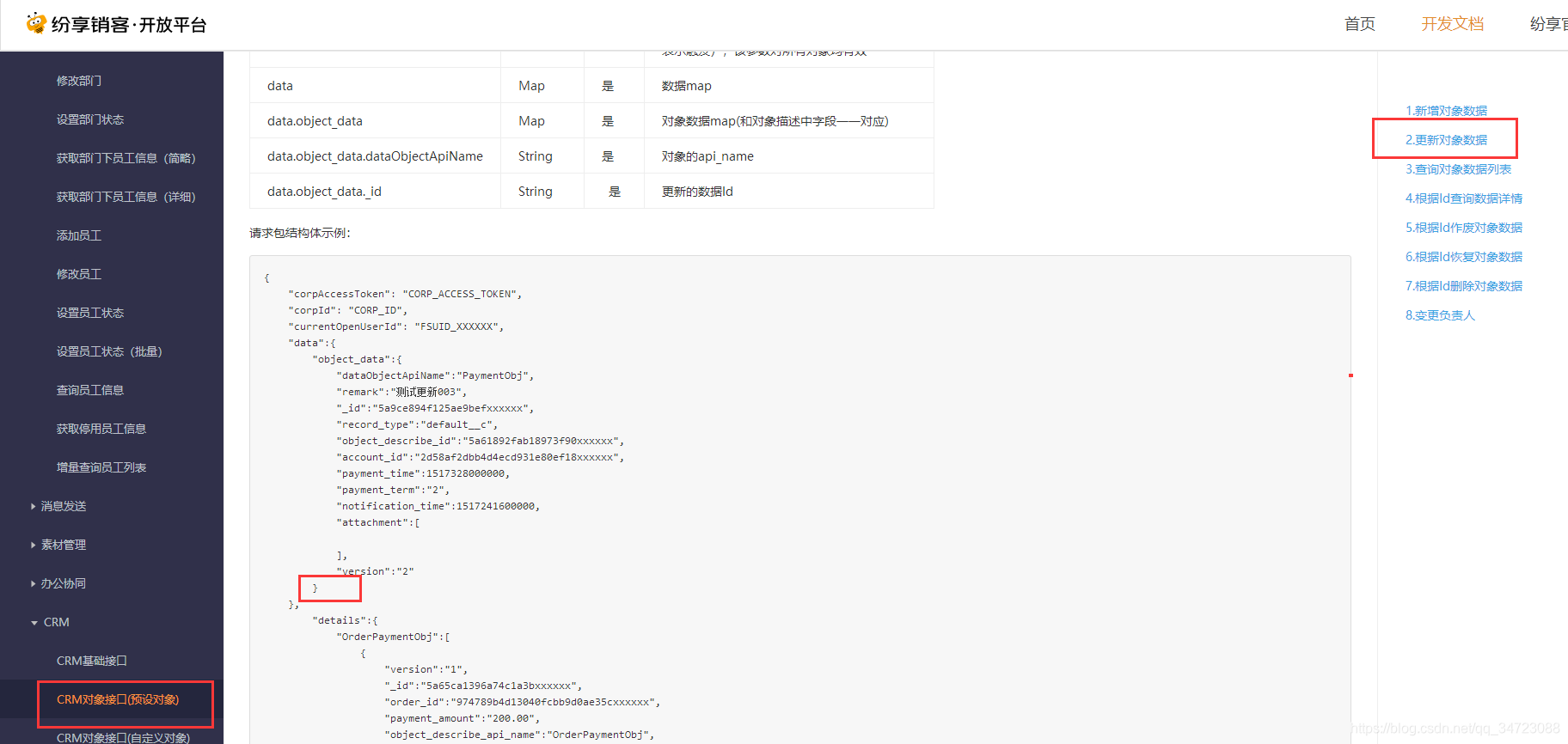Viewport: 1568px width, 744px height.
Task: Click the 'String' type cell for dataObjectApiName
Action: coord(542,156)
